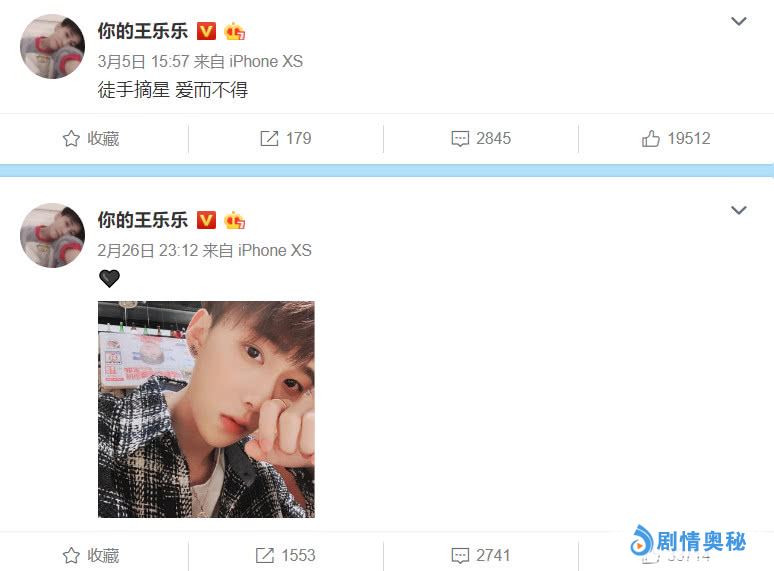Click the crown membership icon on first post
This screenshot has height=571, width=774.
[234, 31]
